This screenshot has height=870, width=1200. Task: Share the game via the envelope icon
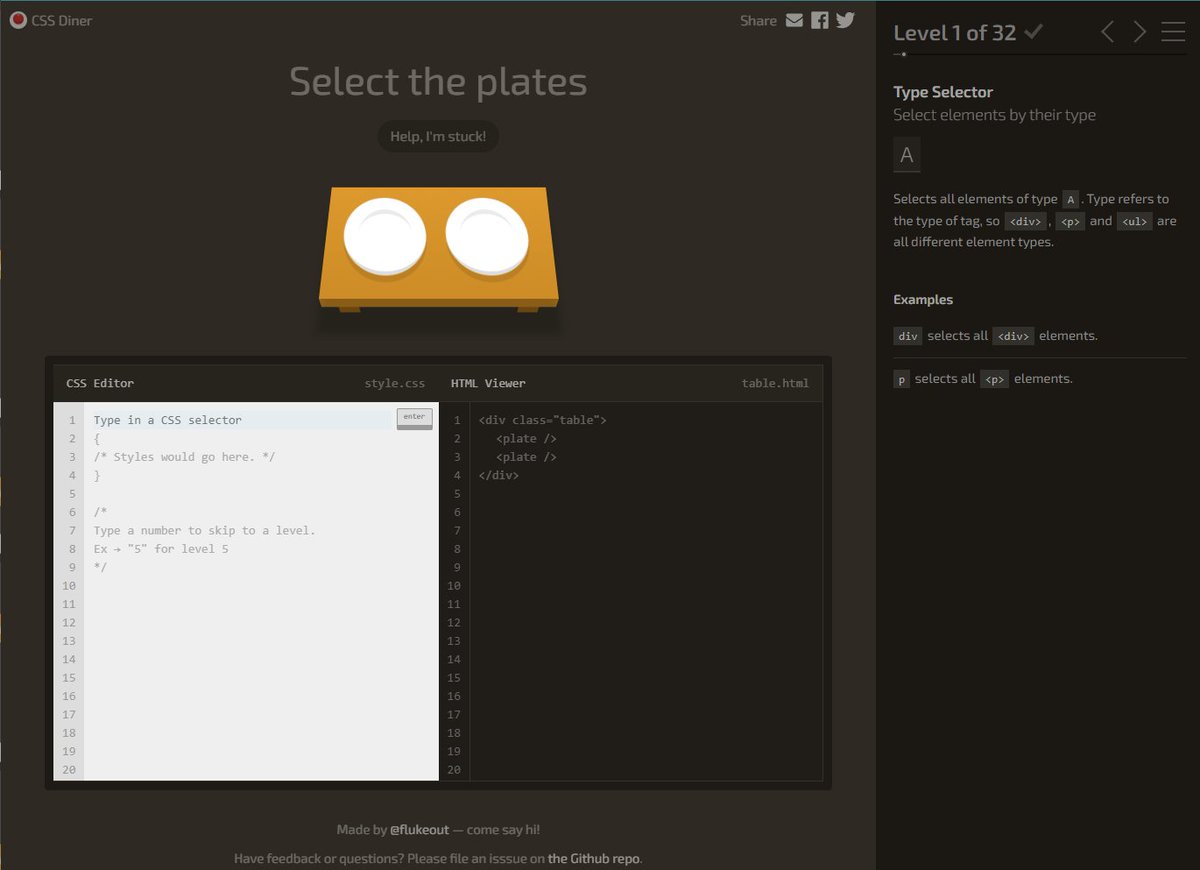[x=793, y=20]
